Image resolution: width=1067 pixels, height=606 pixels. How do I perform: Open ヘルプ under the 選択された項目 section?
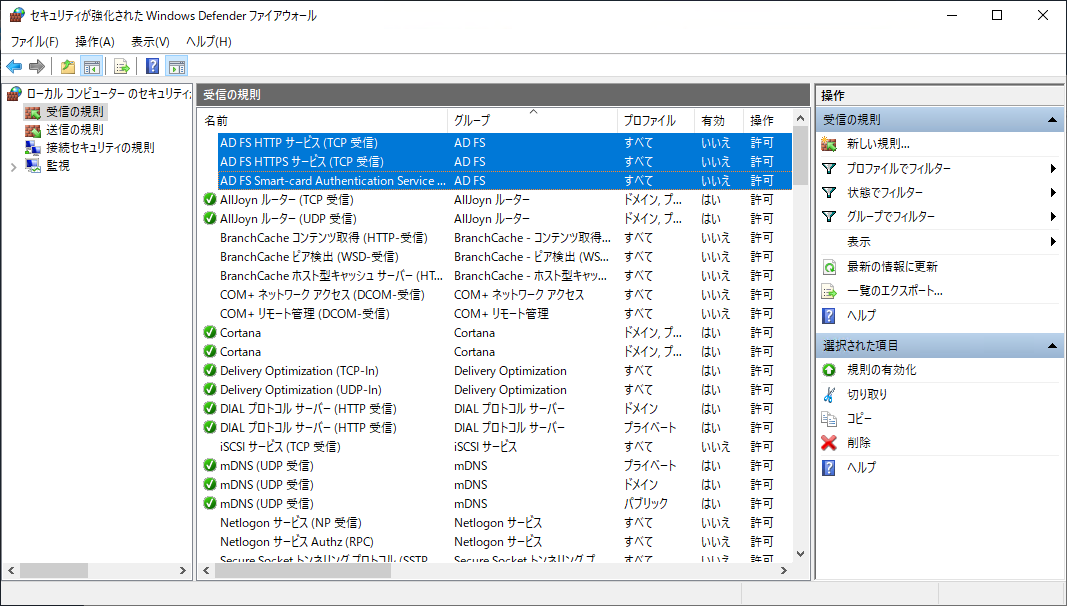click(861, 467)
